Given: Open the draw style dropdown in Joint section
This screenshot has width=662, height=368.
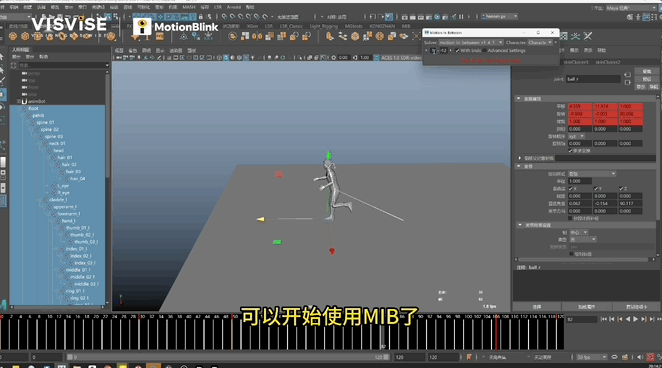Looking at the screenshot, I should point(592,174).
